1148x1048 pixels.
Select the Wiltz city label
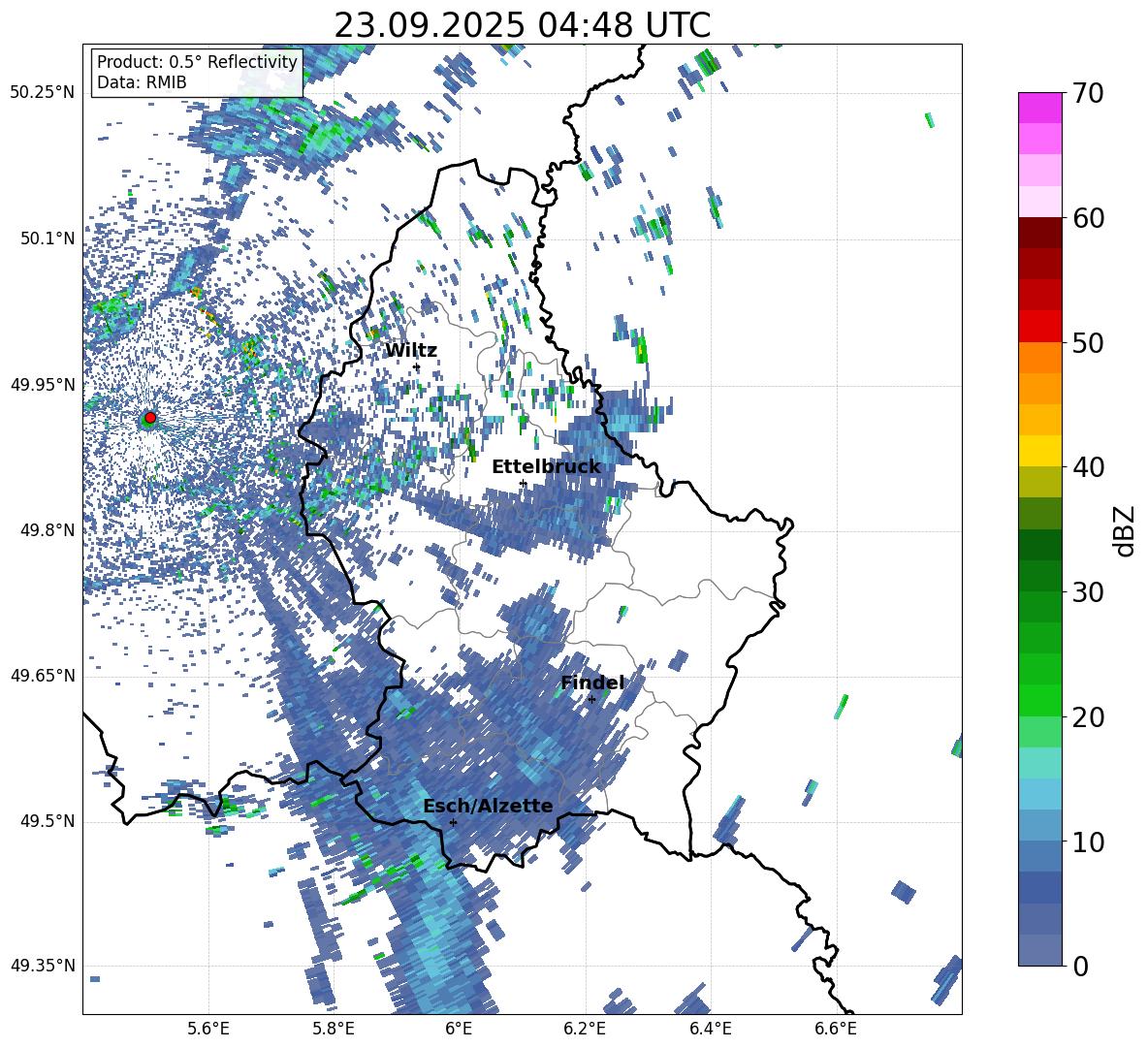click(411, 351)
